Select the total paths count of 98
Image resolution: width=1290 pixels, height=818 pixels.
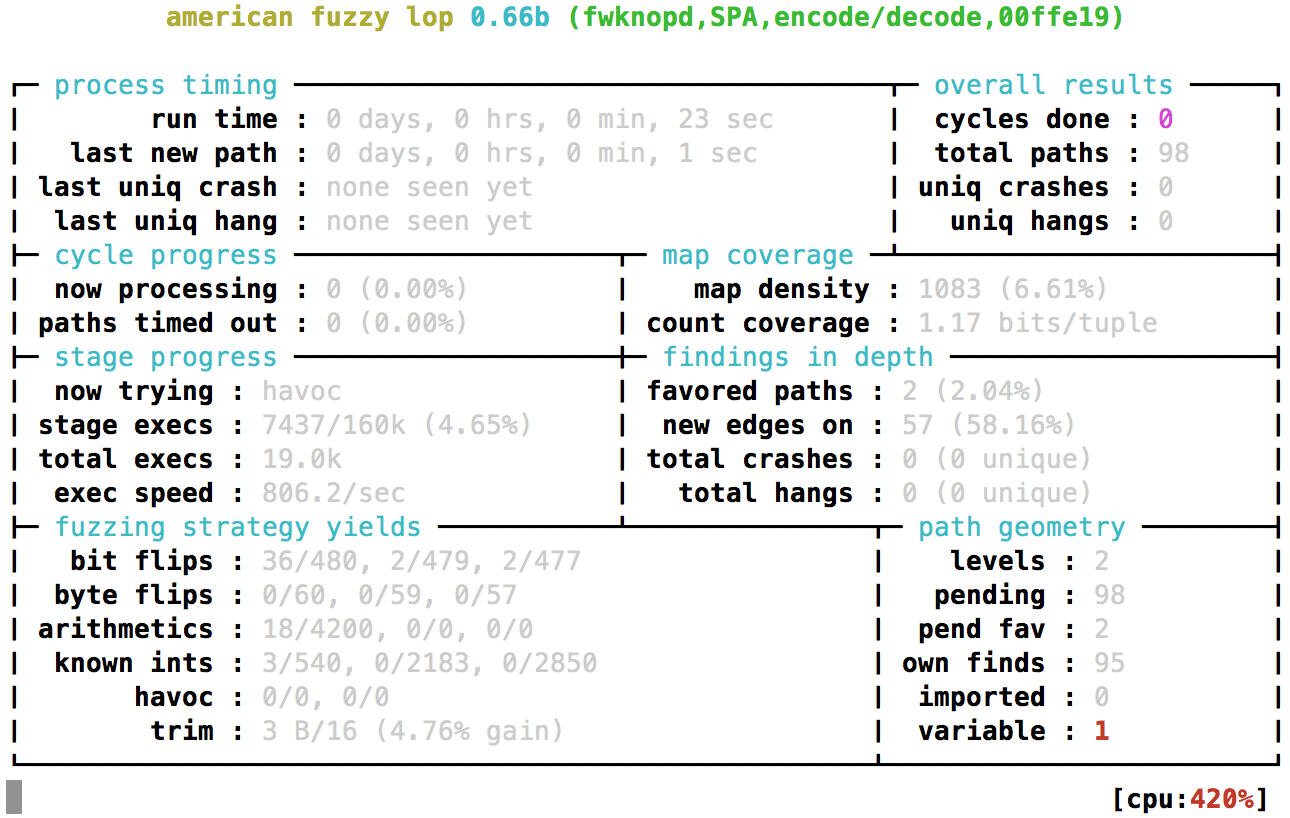pos(1171,152)
